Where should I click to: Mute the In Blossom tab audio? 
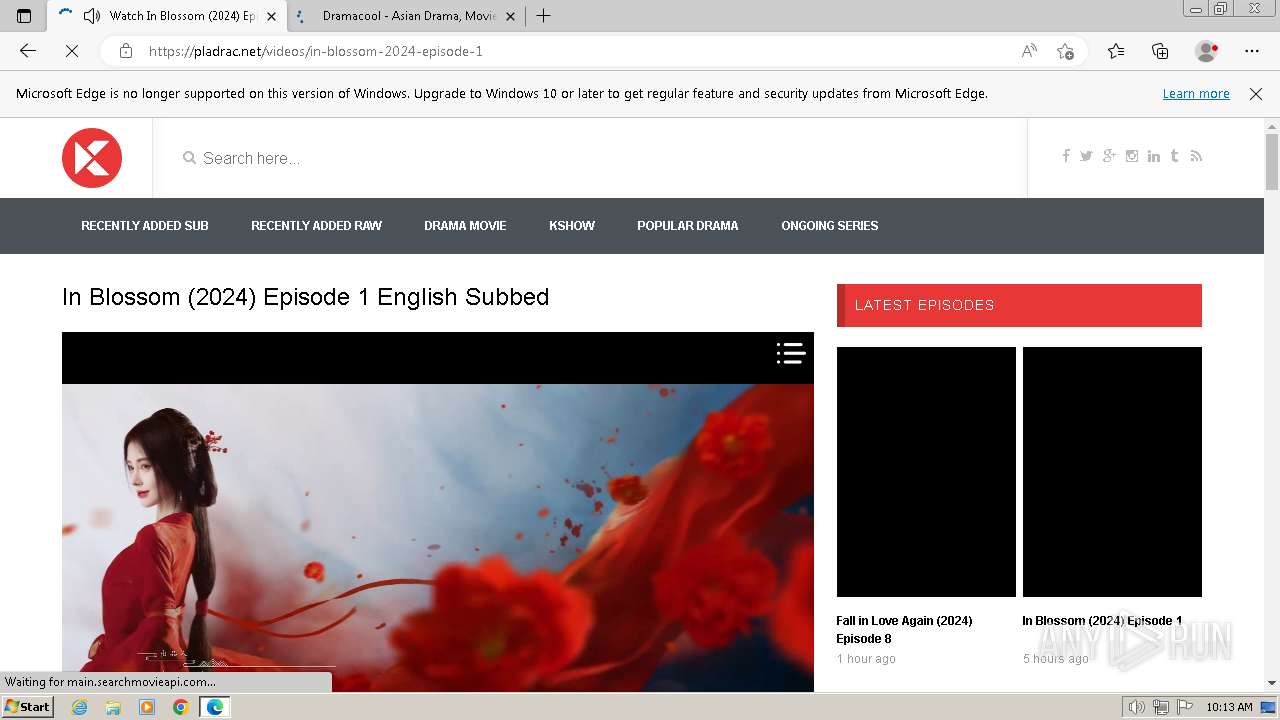tap(92, 16)
